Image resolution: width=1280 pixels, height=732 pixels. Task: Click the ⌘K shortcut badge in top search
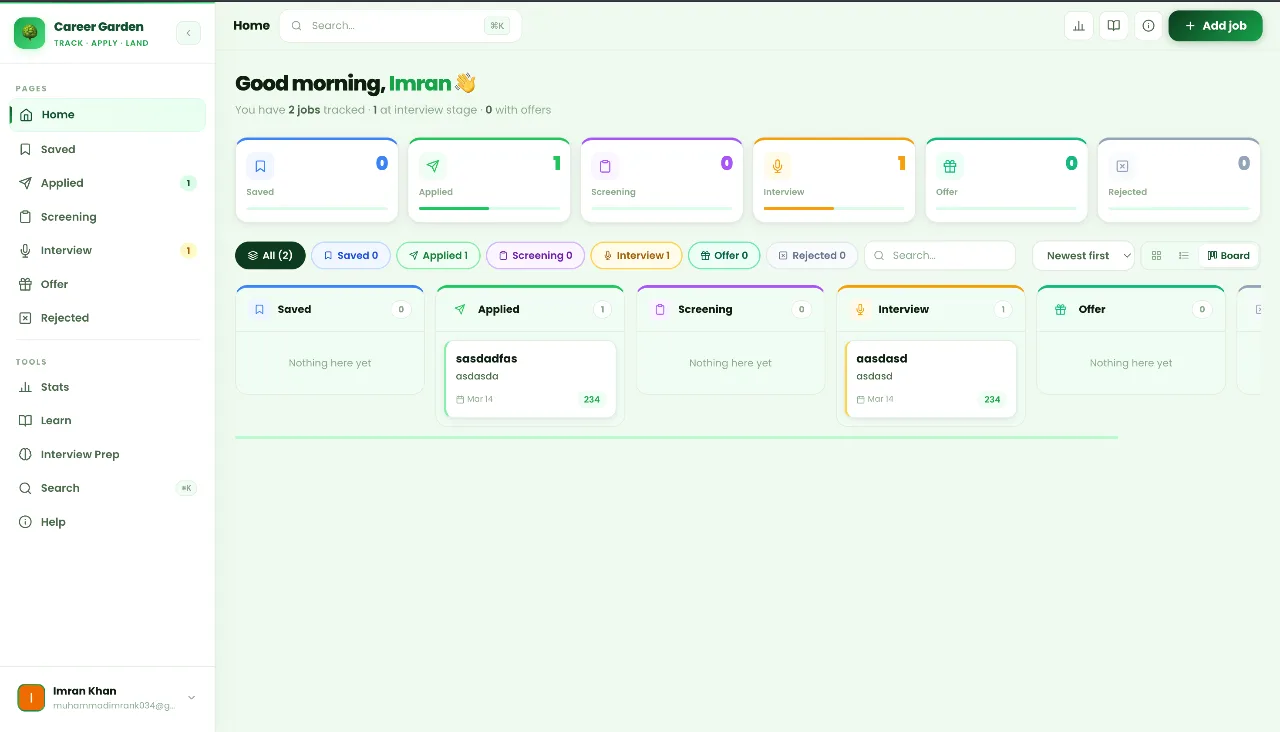(x=496, y=26)
